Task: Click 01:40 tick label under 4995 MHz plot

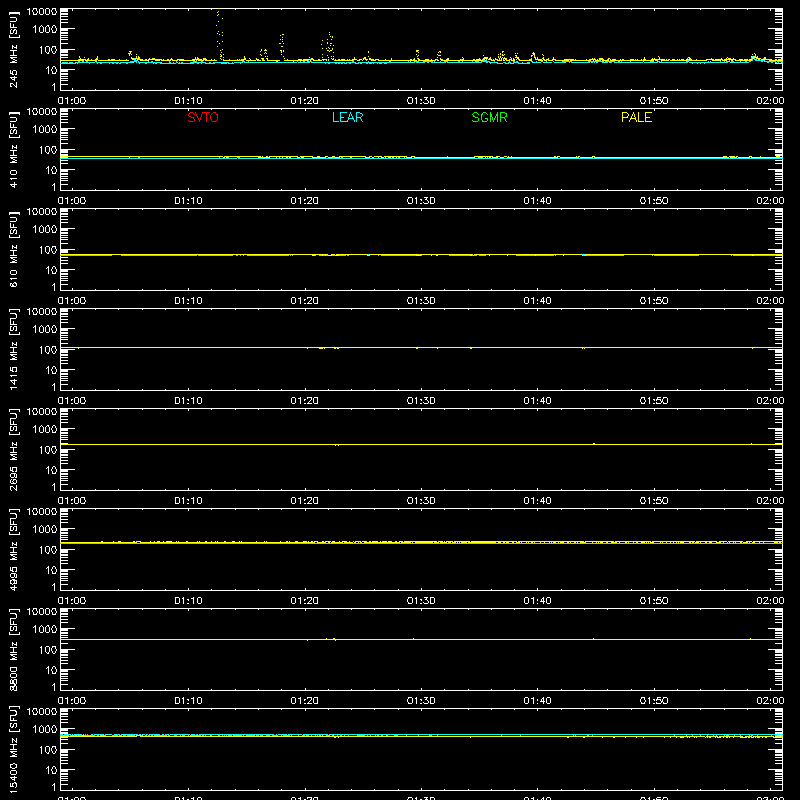Action: [537, 601]
